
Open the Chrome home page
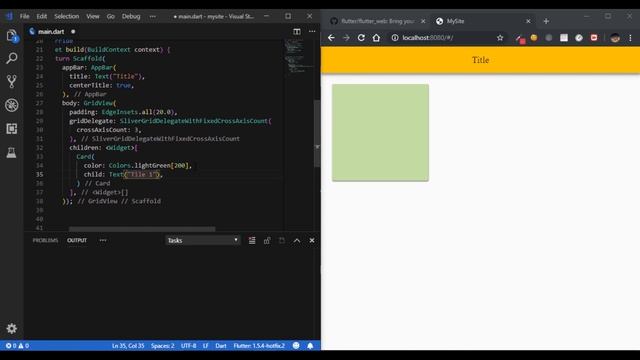click(376, 38)
